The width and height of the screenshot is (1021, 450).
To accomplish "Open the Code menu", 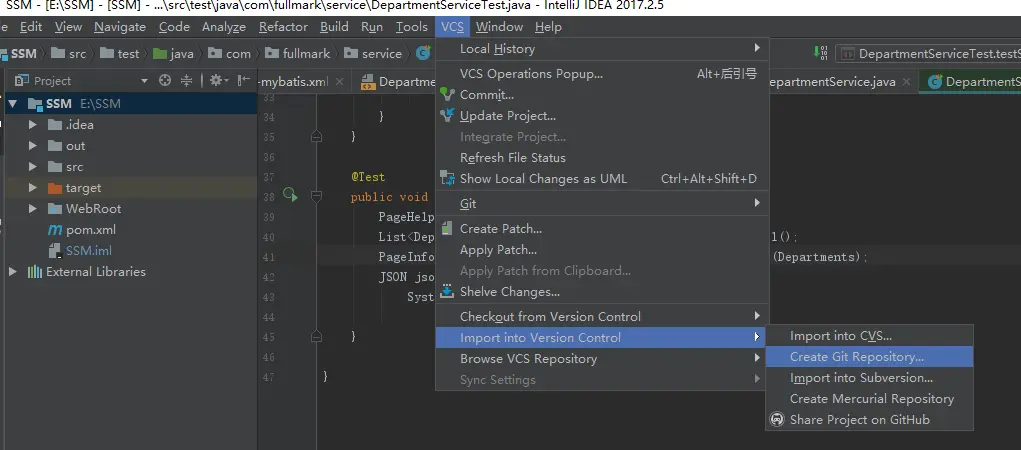I will (x=174, y=27).
